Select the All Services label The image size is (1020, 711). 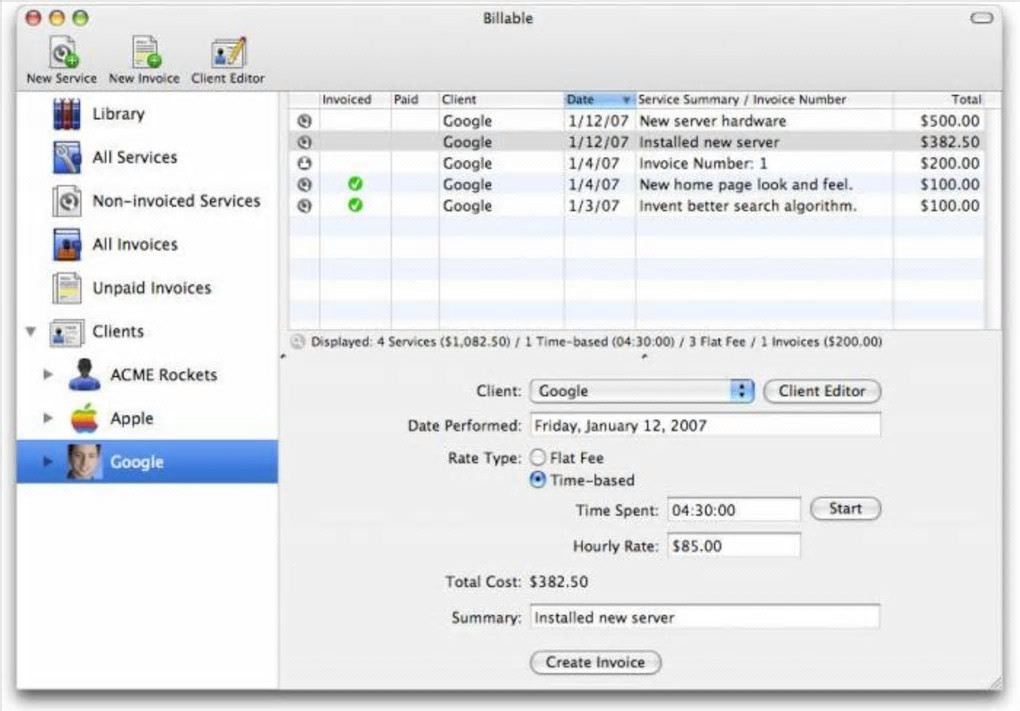pos(135,157)
